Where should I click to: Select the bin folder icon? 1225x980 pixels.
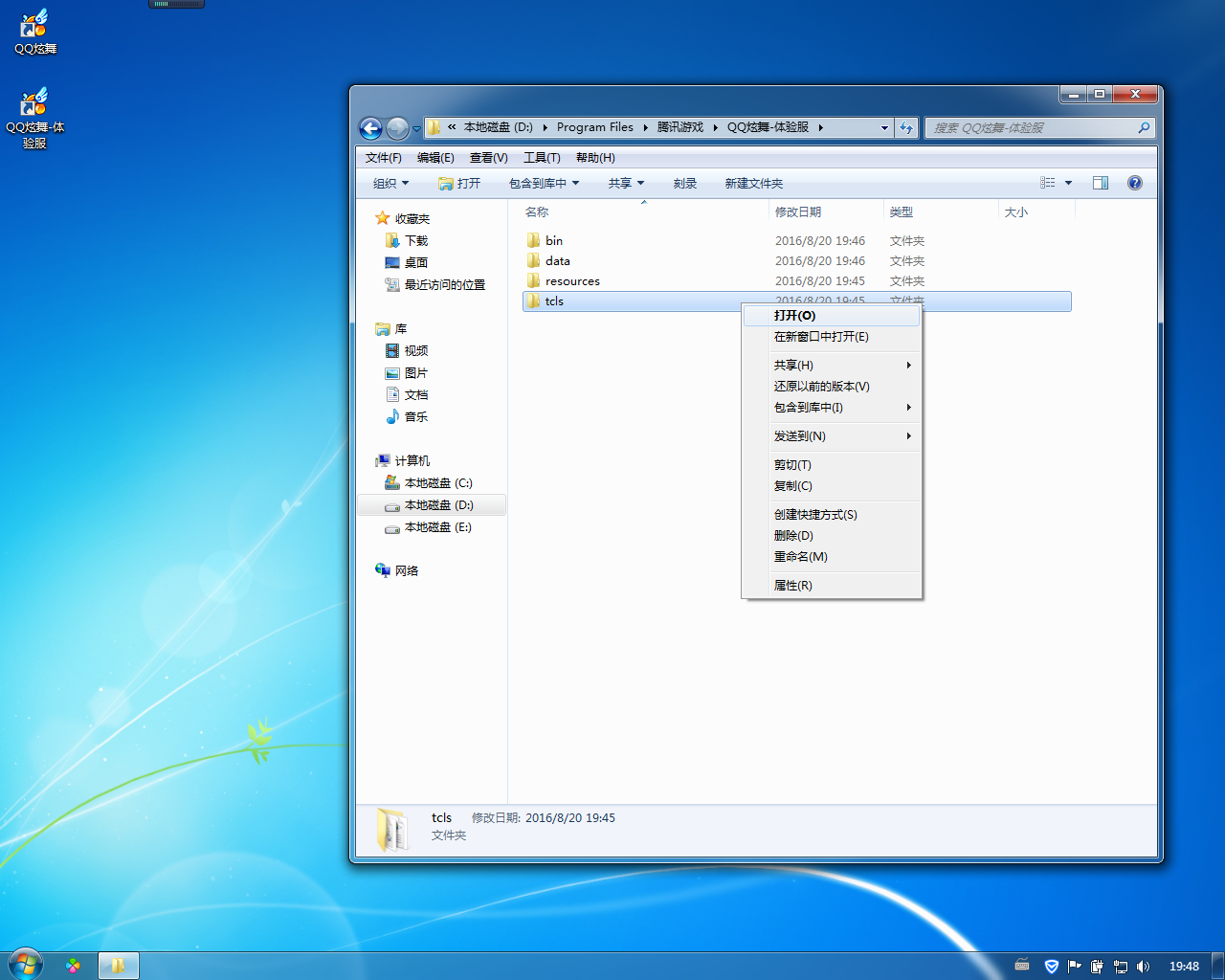point(533,240)
